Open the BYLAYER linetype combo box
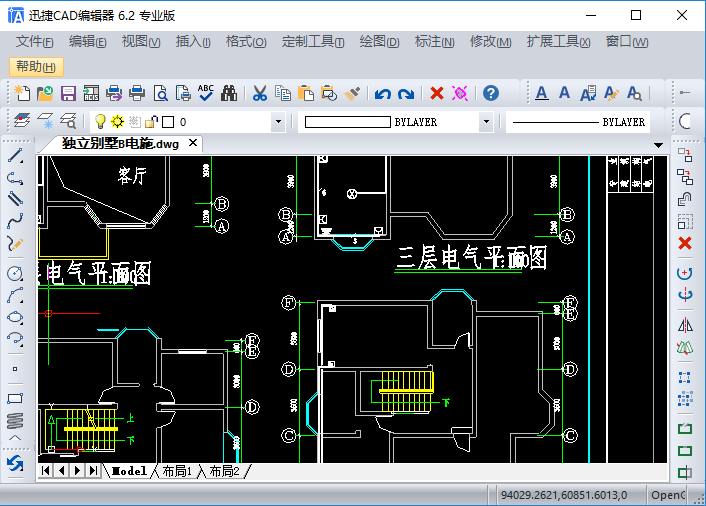Viewport: 706px width, 506px height. coord(578,122)
